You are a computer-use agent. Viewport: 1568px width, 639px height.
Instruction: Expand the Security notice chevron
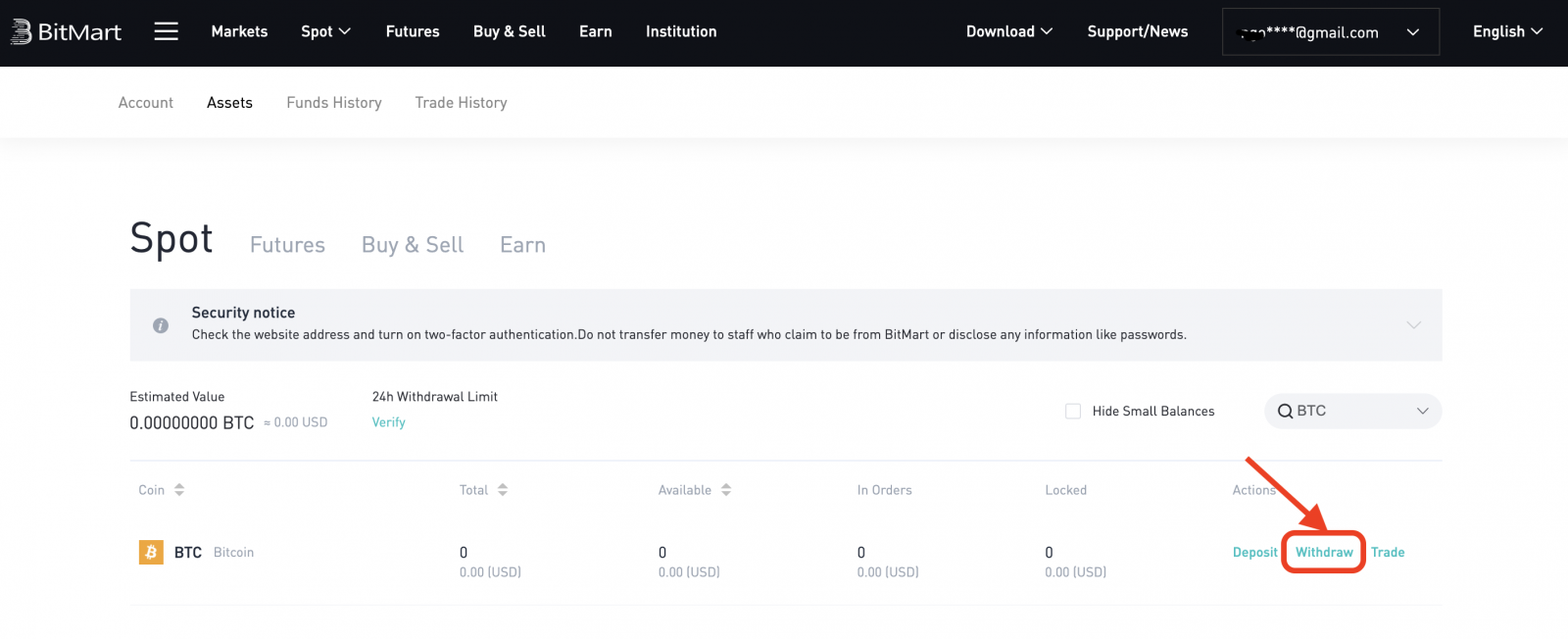[1413, 324]
